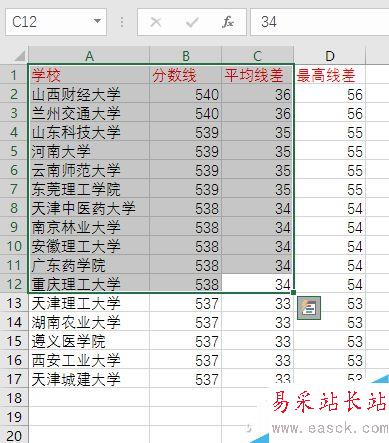Click cell 南京林业大学
389x443 pixels.
click(x=89, y=227)
